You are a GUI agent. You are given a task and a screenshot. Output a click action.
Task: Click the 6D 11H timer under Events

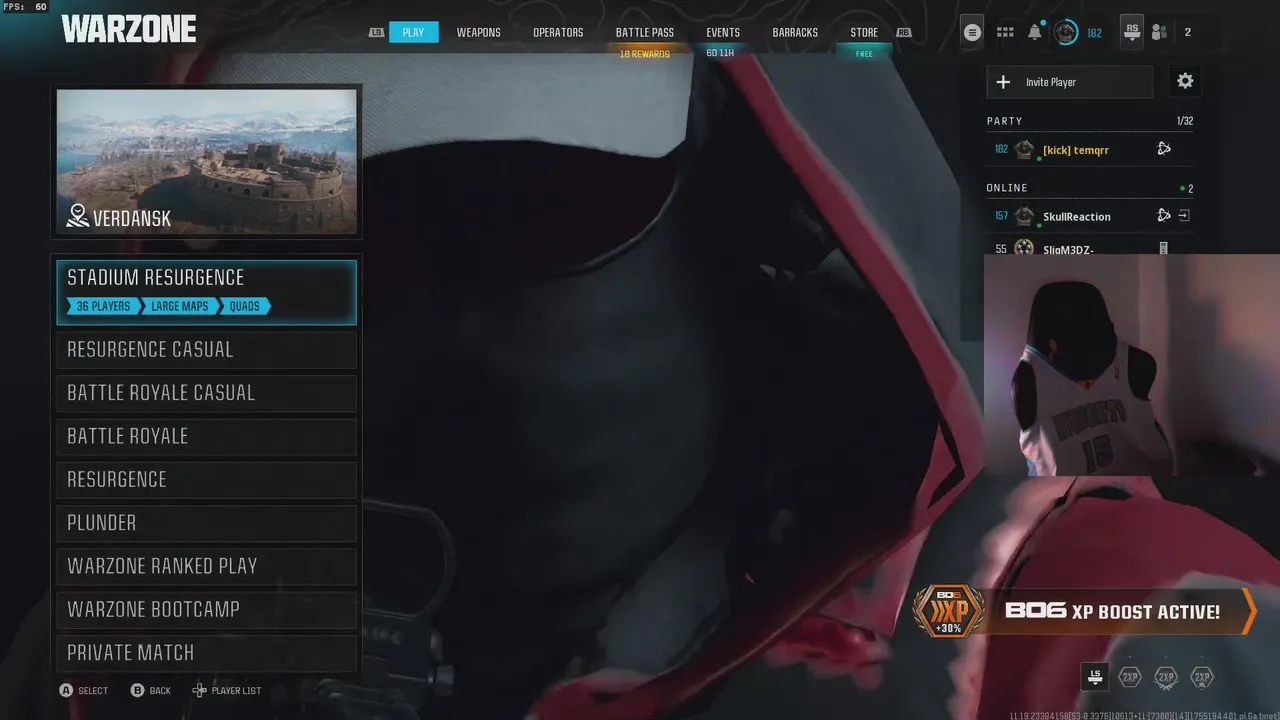pos(720,53)
